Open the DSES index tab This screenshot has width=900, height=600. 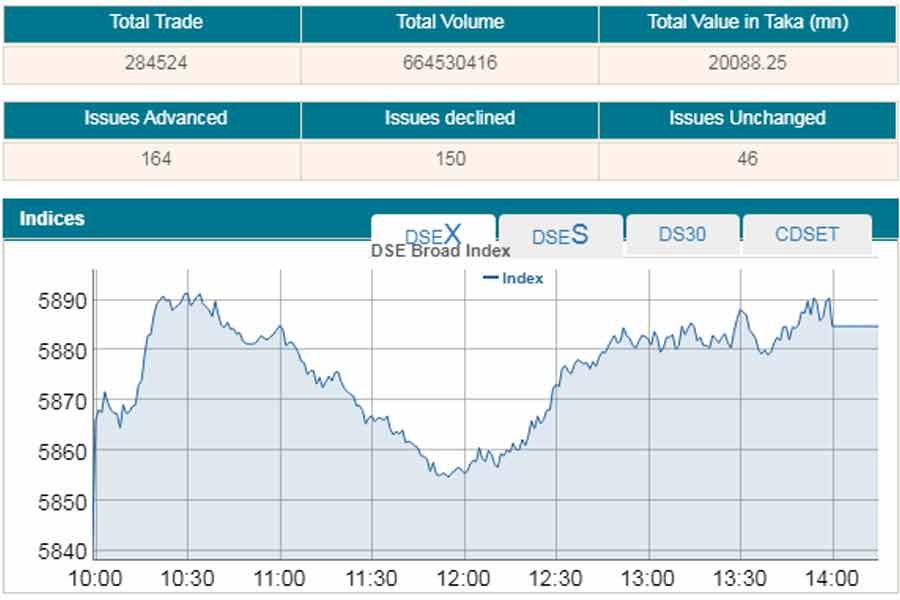click(560, 235)
